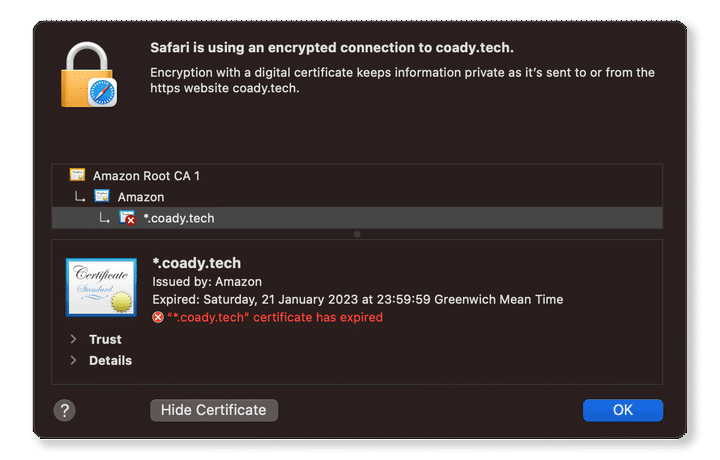Open help with the question mark button
This screenshot has height=460, width=720.
coord(65,410)
